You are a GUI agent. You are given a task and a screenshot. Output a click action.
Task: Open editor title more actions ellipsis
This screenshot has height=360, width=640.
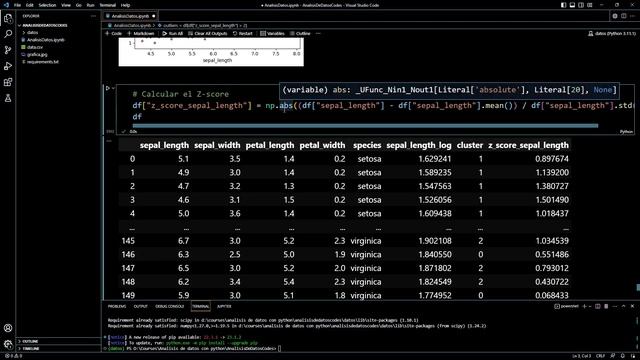[632, 16]
